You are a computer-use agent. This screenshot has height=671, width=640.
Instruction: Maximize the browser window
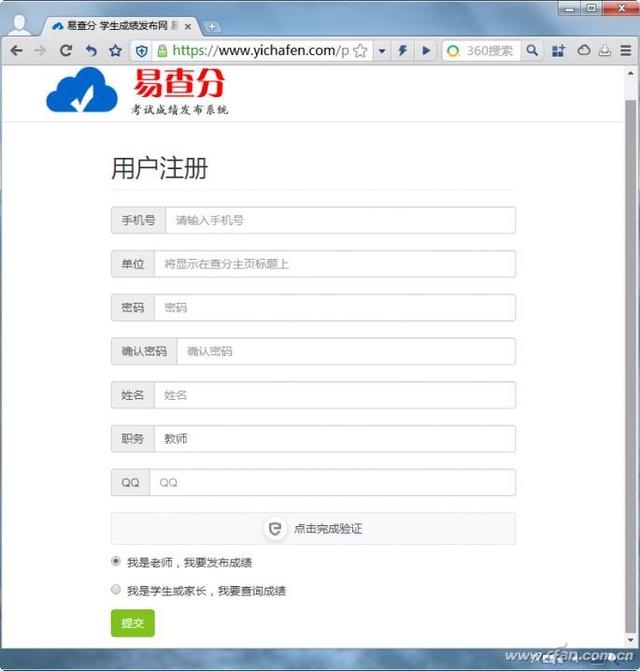pos(591,9)
